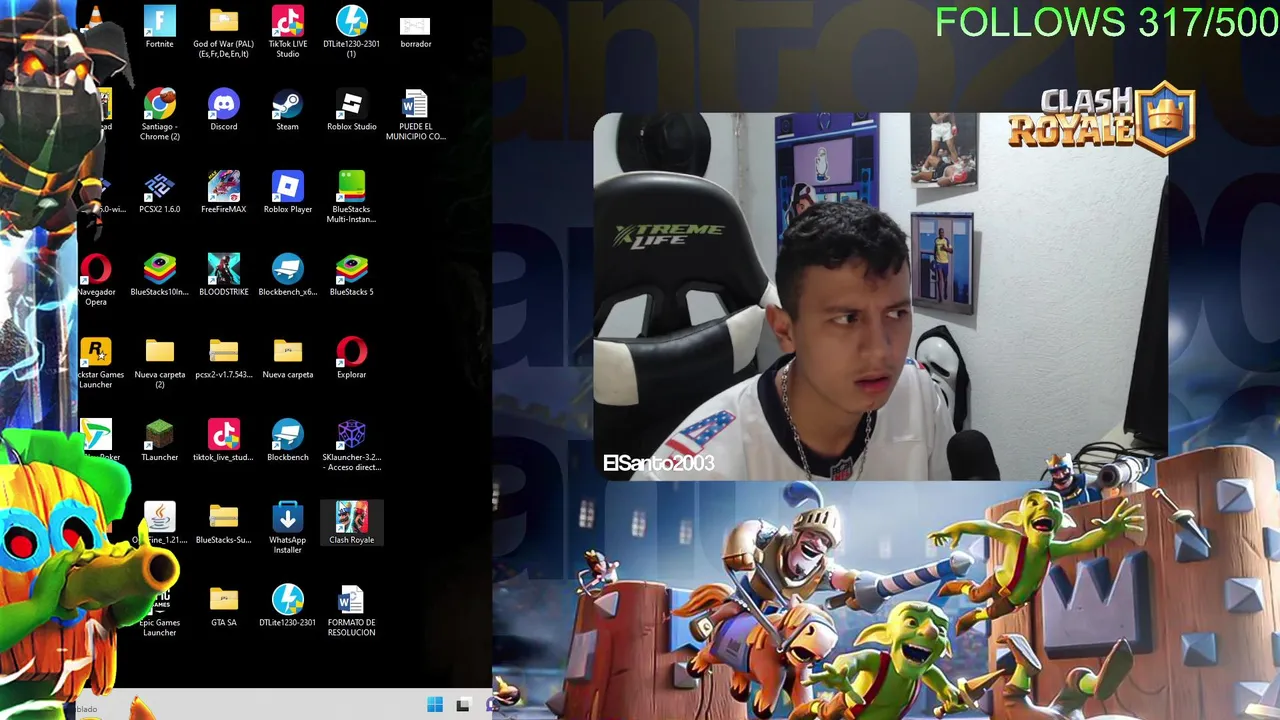Open the Nueva carpeta folder

point(288,359)
